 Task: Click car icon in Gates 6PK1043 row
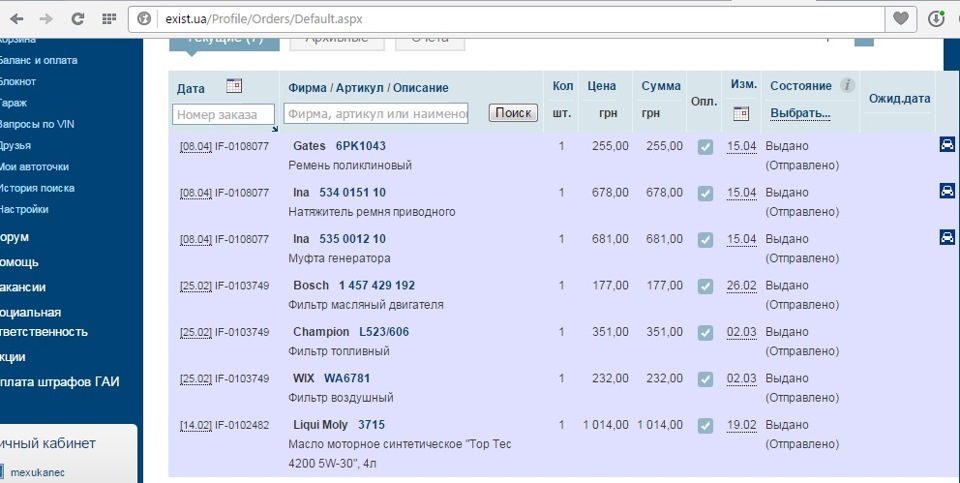pos(947,144)
